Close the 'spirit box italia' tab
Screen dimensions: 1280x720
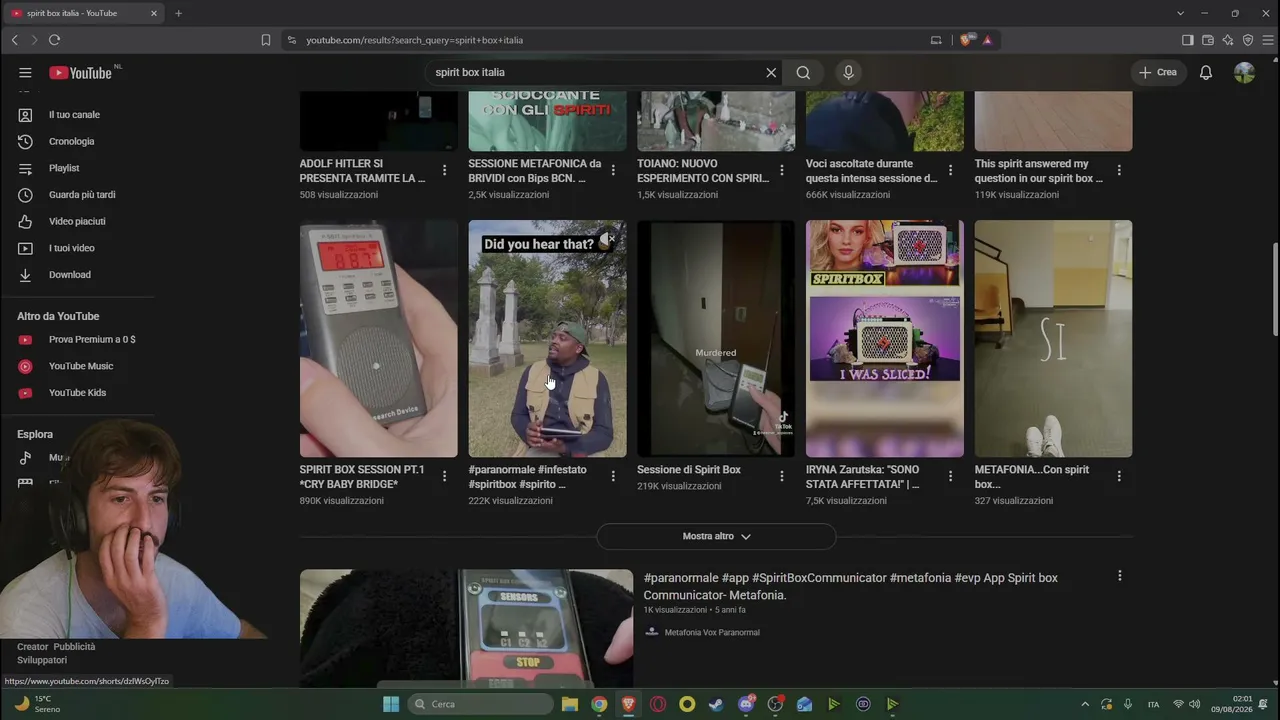(x=154, y=13)
